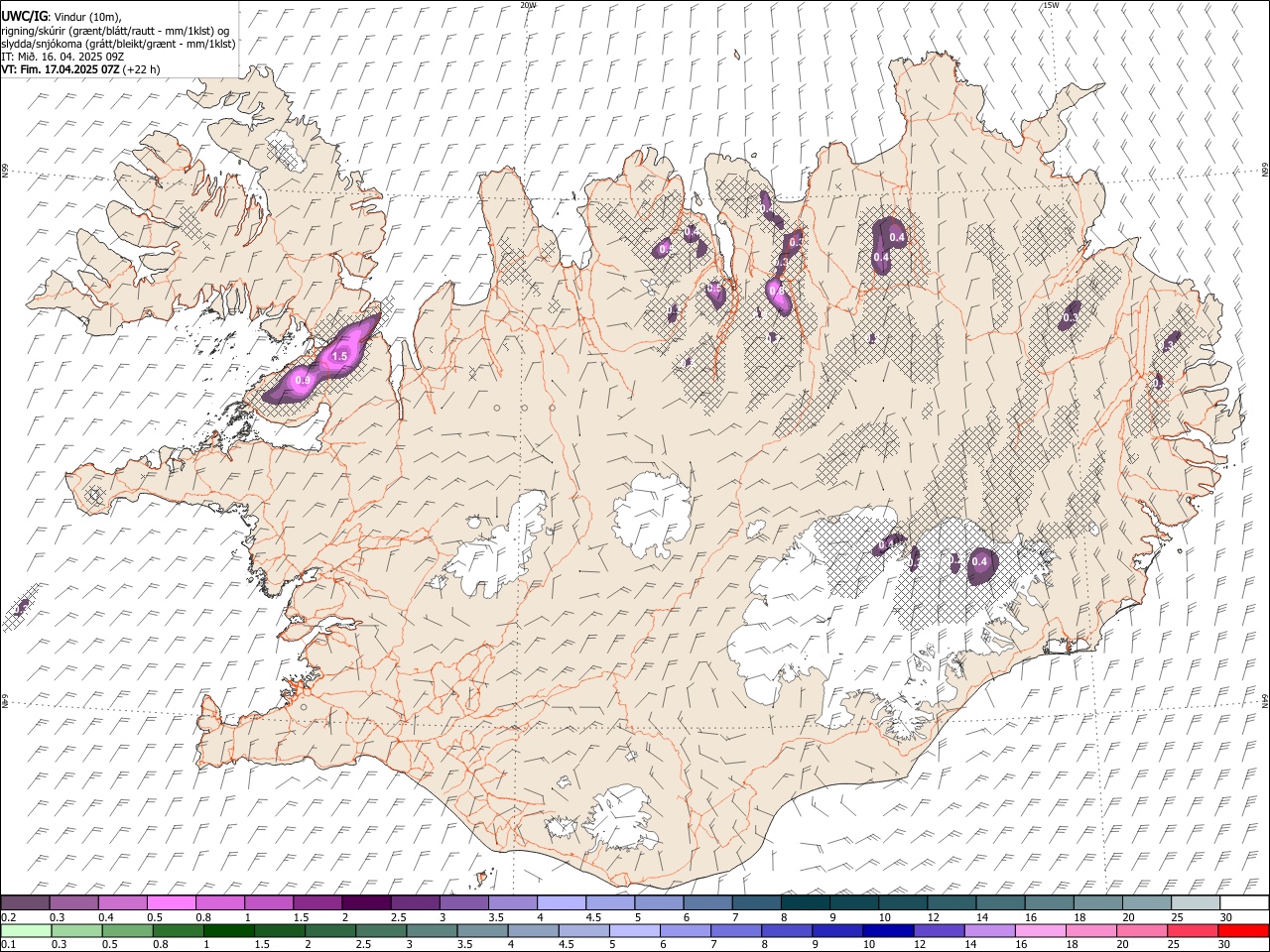Pick lower legend swatch between 7 and 8
The width and height of the screenshot is (1270, 952).
pyautogui.click(x=736, y=930)
